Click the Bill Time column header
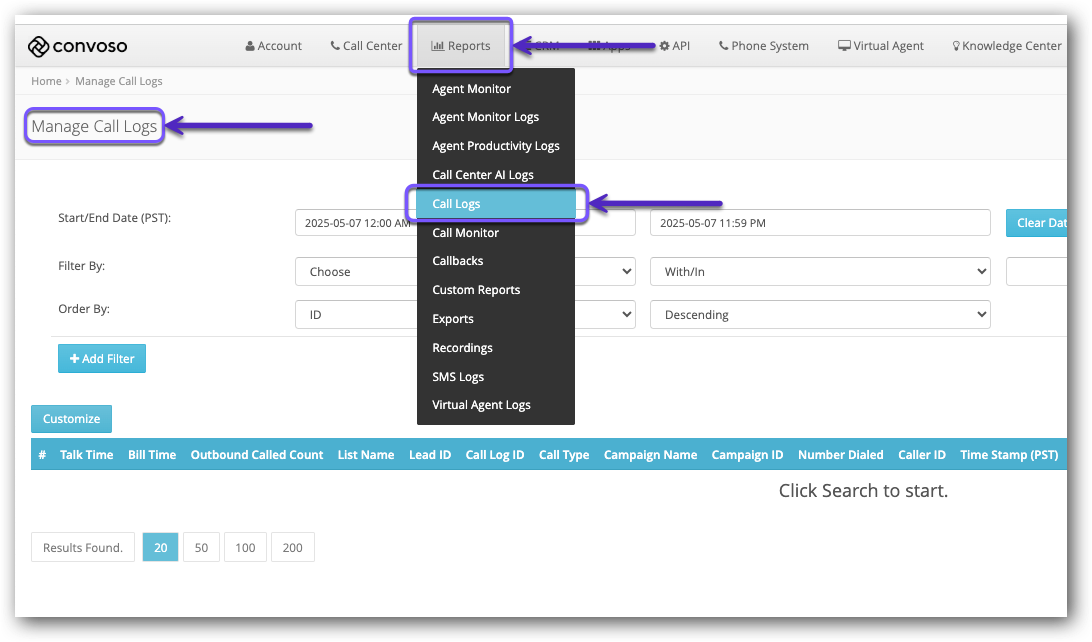The image size is (1092, 642). pos(152,455)
